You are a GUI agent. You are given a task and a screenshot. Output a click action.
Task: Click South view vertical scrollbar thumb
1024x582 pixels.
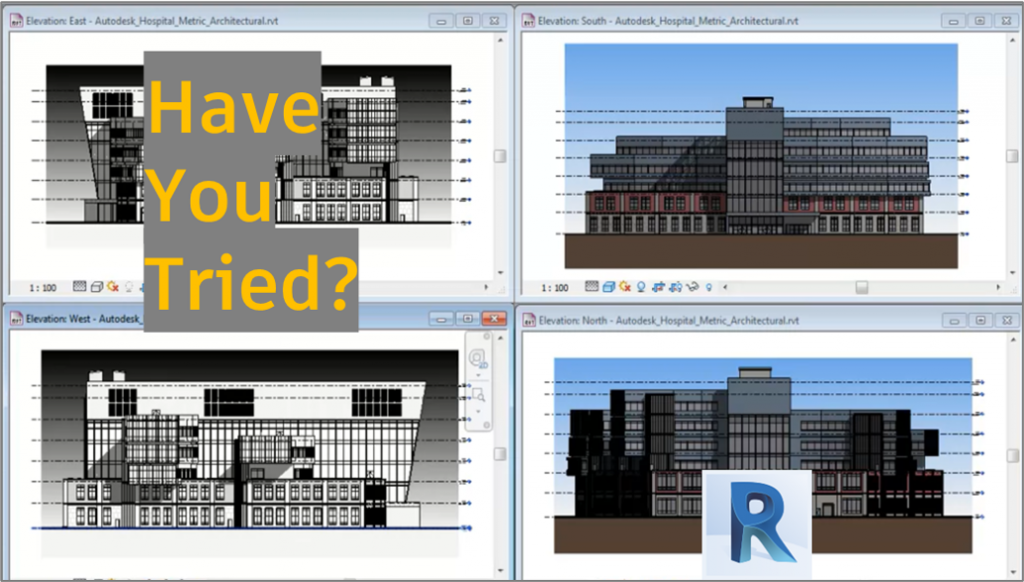click(1012, 156)
